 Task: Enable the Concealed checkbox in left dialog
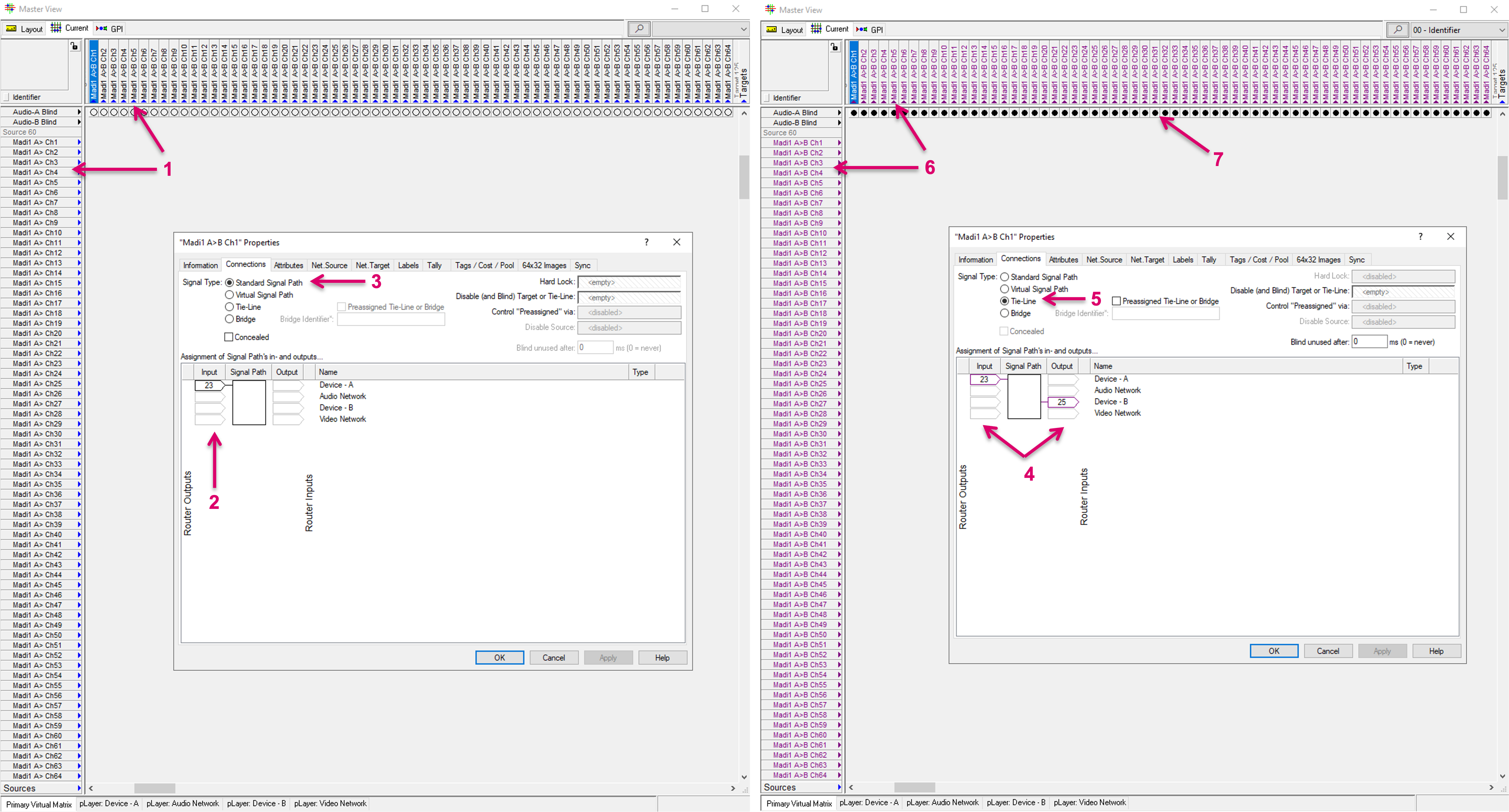pos(229,337)
